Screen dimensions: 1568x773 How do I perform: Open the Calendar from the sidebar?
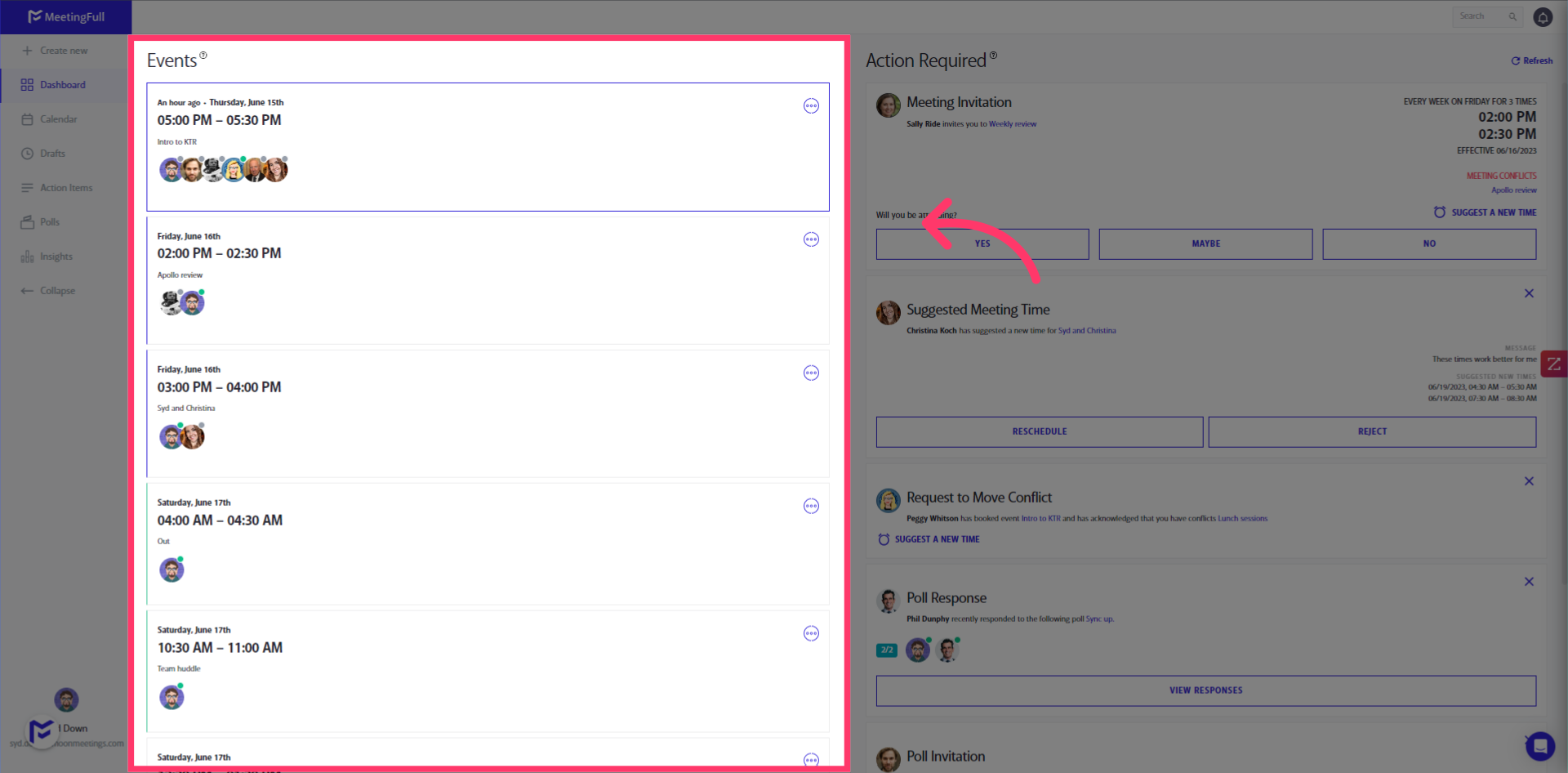[x=57, y=118]
